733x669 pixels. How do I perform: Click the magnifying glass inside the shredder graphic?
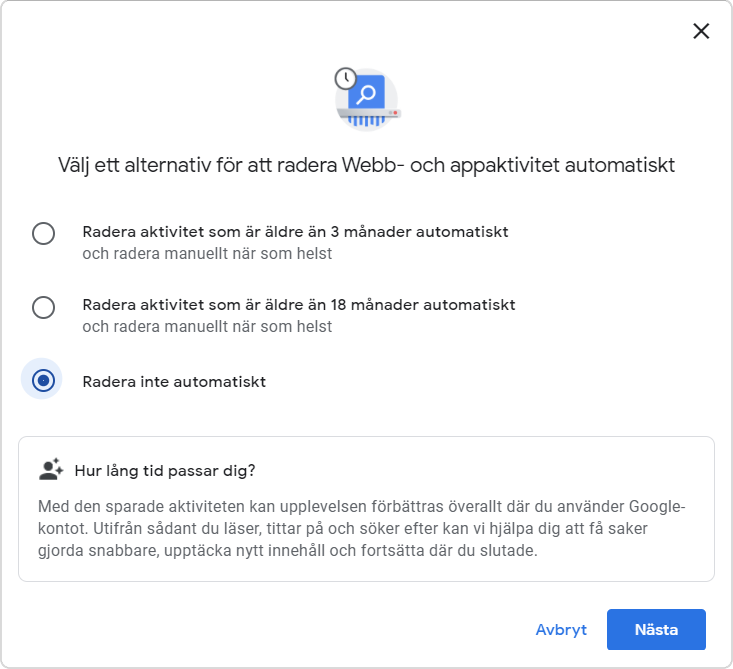[x=366, y=94]
